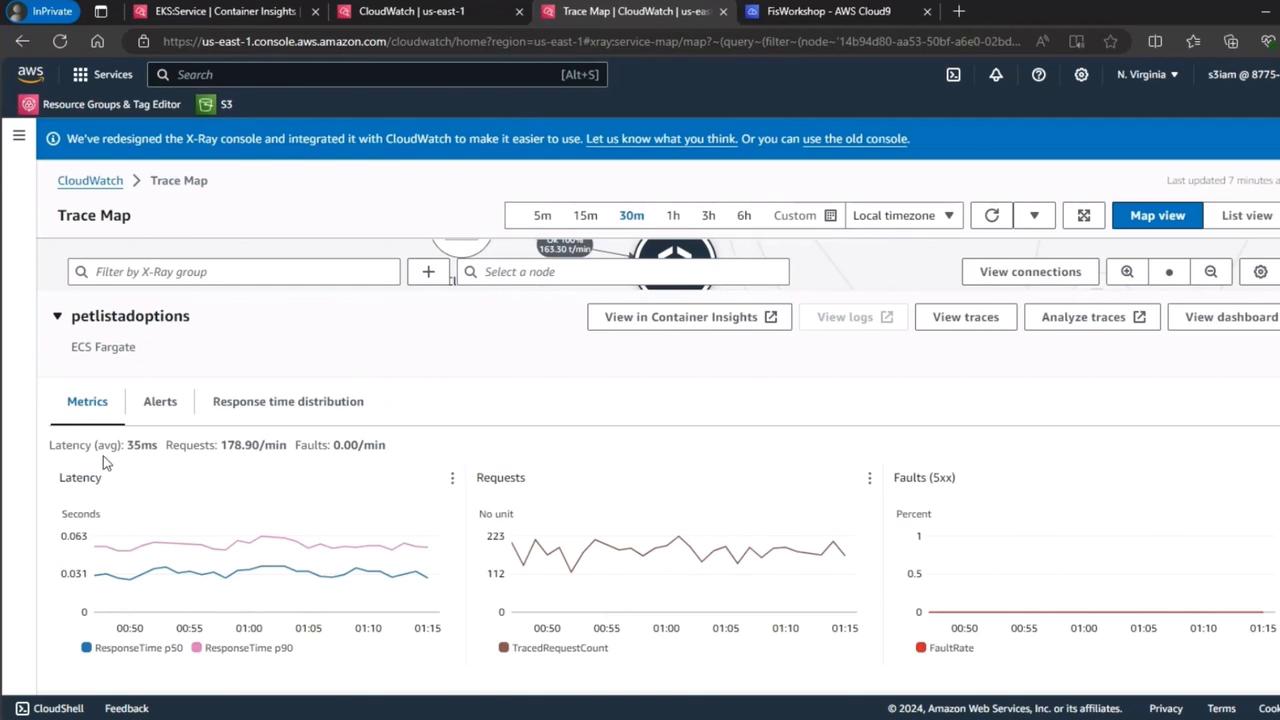Enter full screen mode for the trace map

click(1083, 216)
